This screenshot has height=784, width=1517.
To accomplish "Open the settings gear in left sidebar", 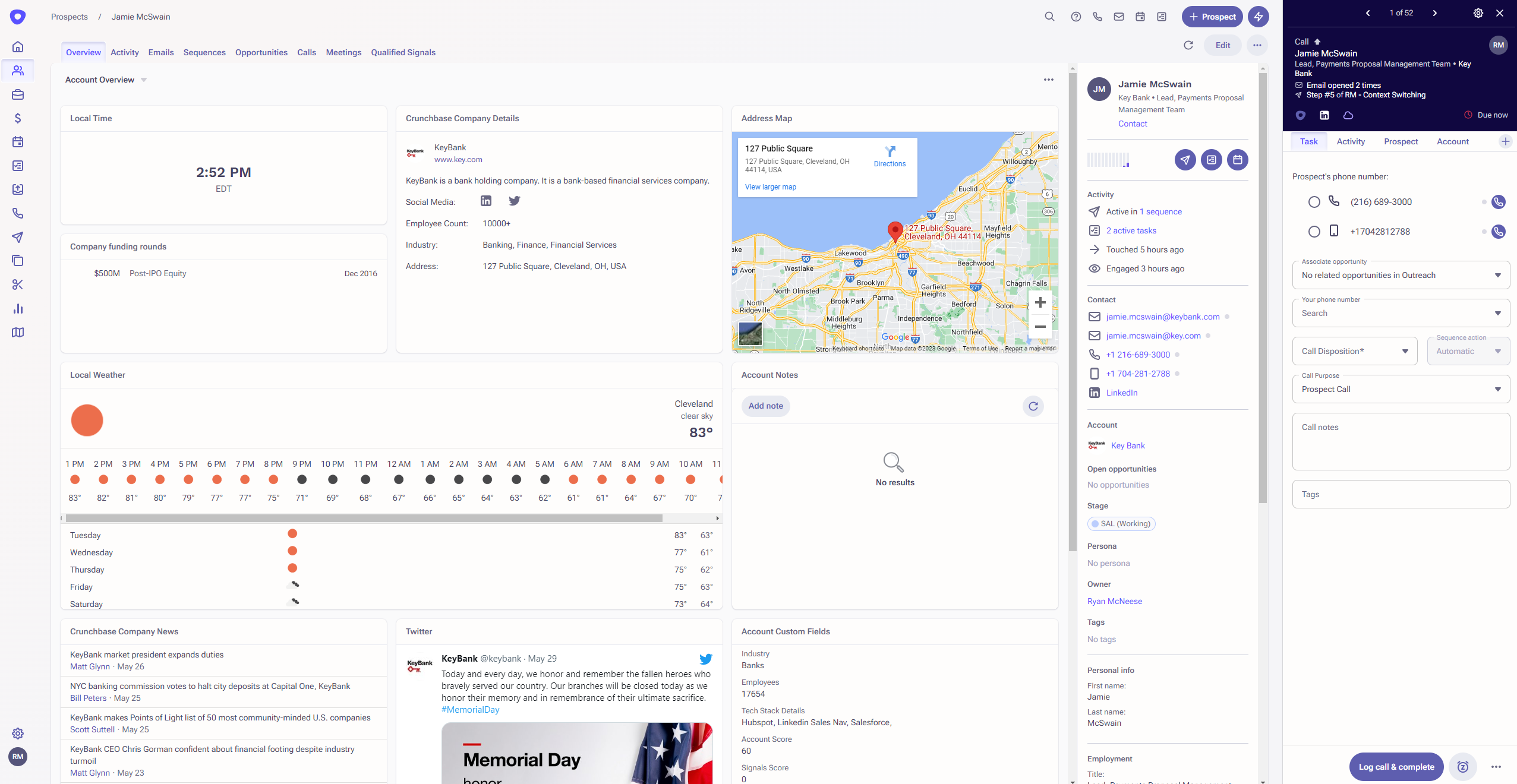I will point(18,734).
